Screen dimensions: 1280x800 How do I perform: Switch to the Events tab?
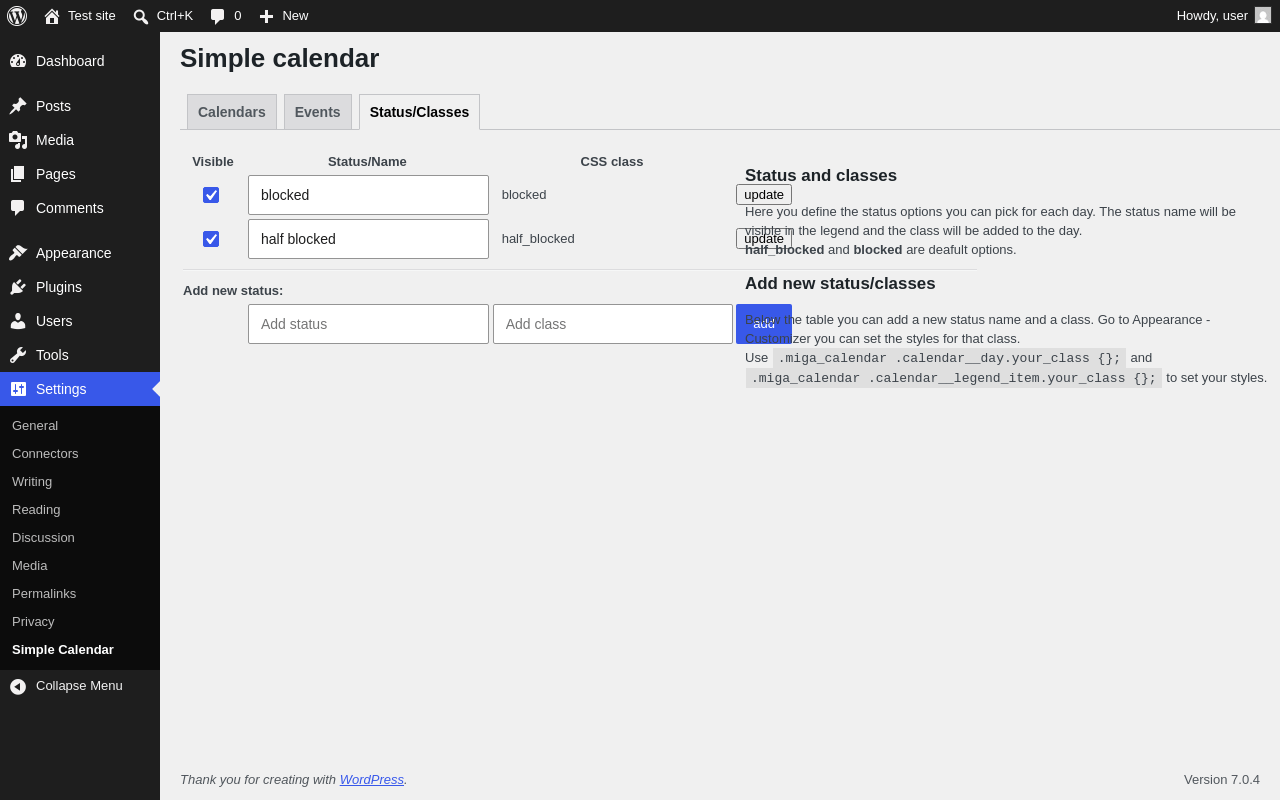(318, 112)
